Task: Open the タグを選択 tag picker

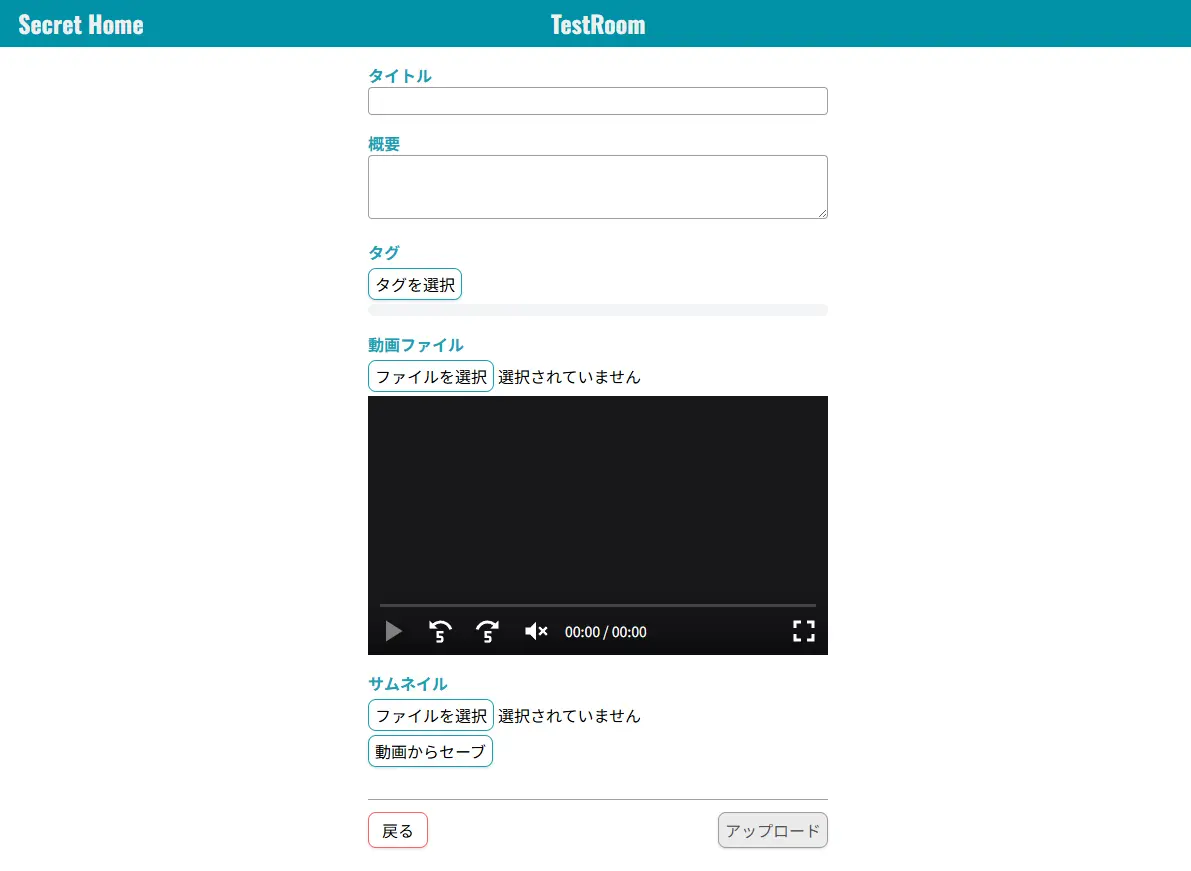Action: [414, 284]
